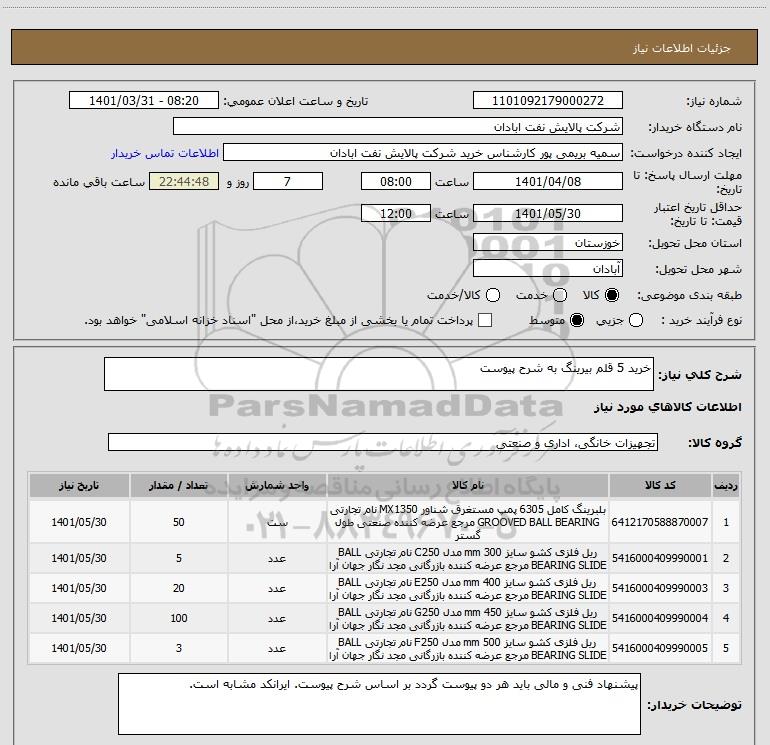This screenshot has width=770, height=745.
Task: Click the نام کالا column header
Action: tap(468, 486)
